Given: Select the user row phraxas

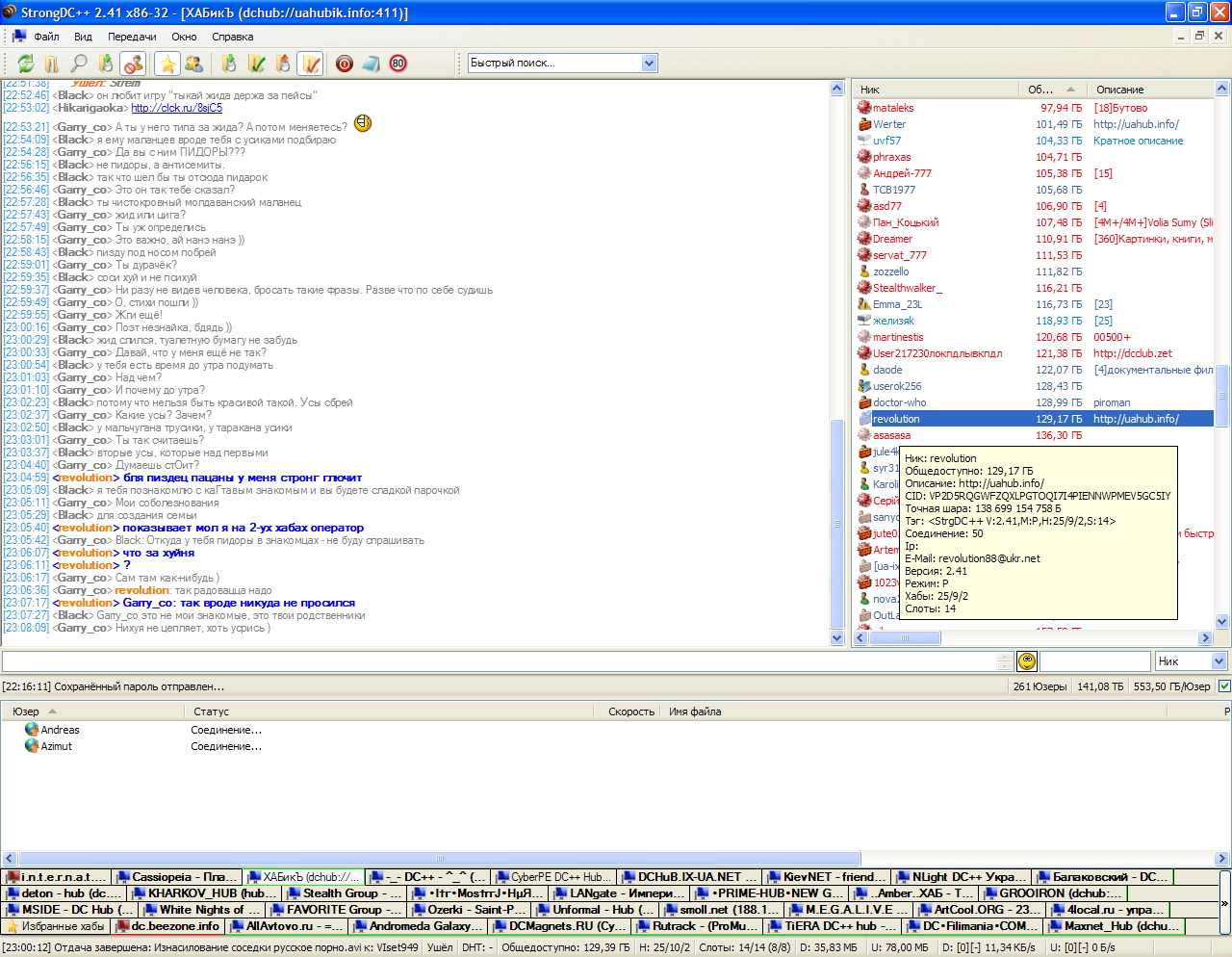Looking at the screenshot, I should tap(1035, 157).
